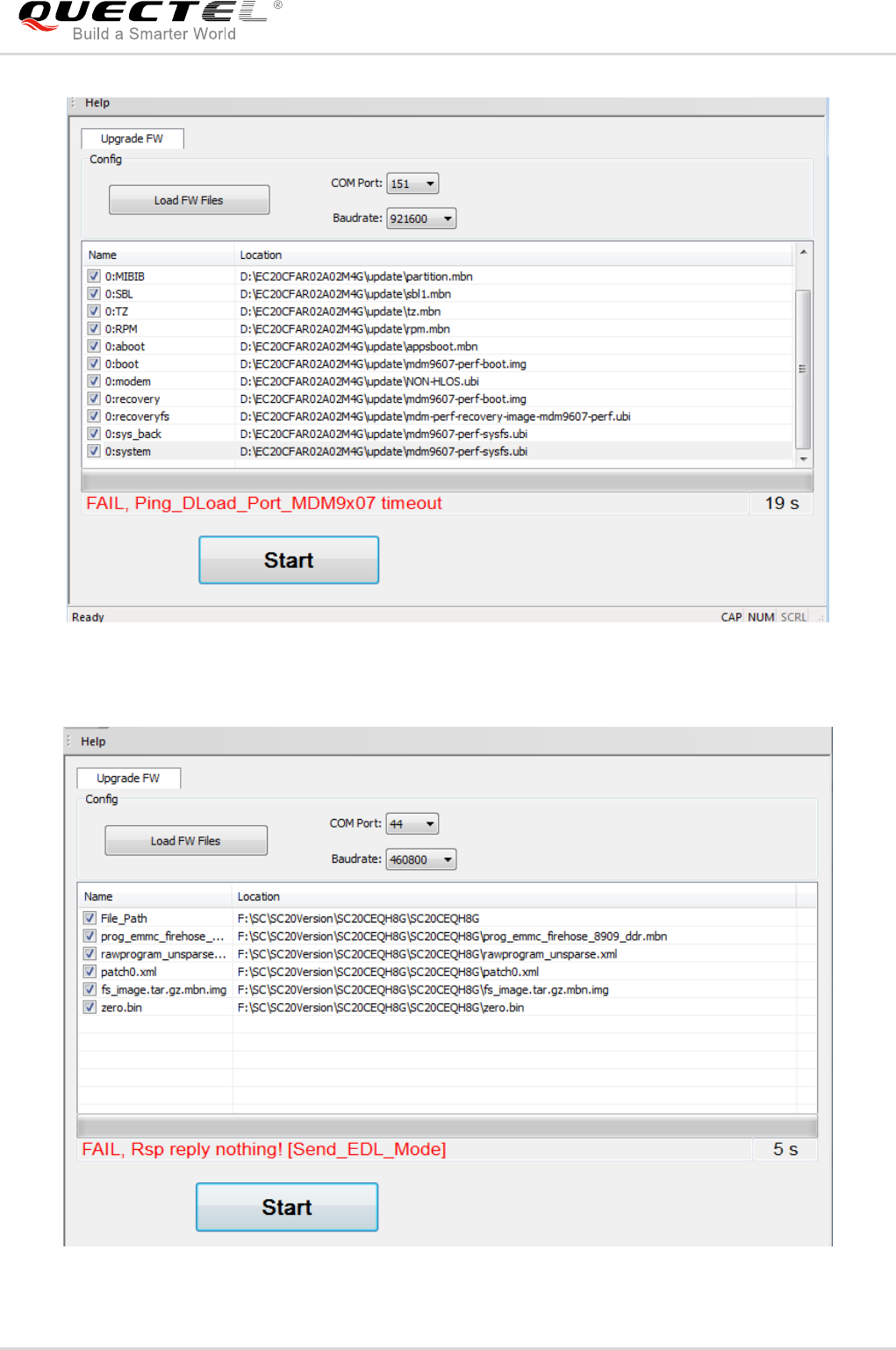Uncheck the 0:boot checkbox
The height and width of the screenshot is (1350, 896).
click(94, 363)
